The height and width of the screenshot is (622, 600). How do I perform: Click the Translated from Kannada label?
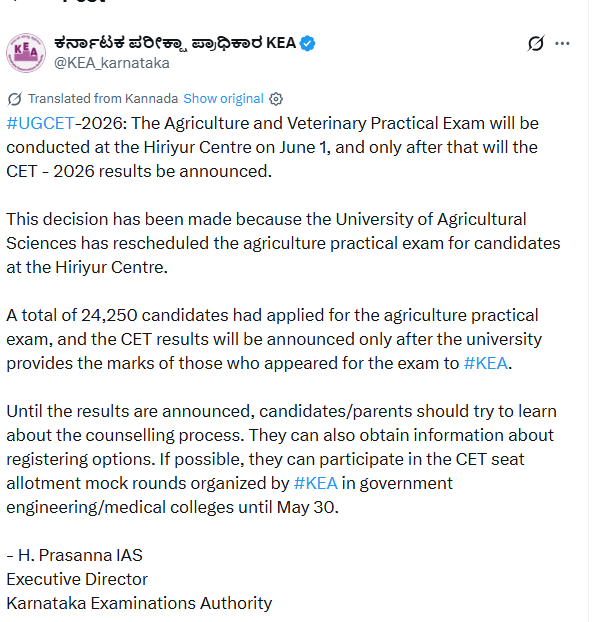coord(103,98)
